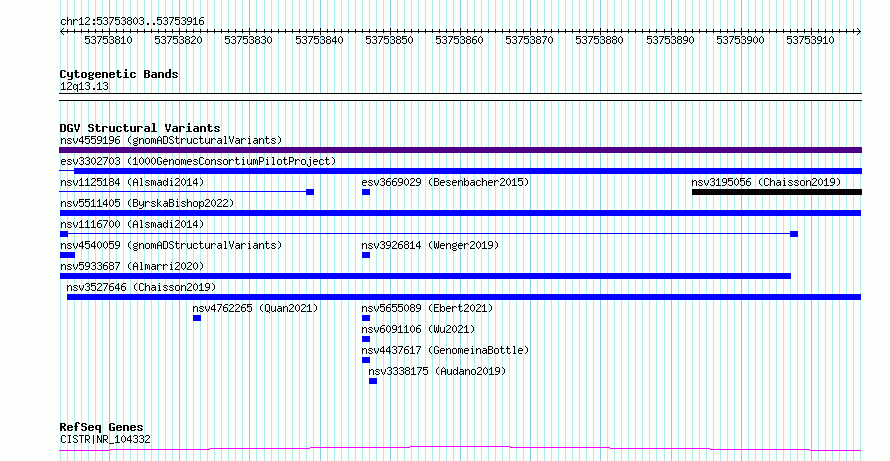The image size is (890, 461).
Task: Click the small blue block under nsv3338175
Action: coord(373,381)
